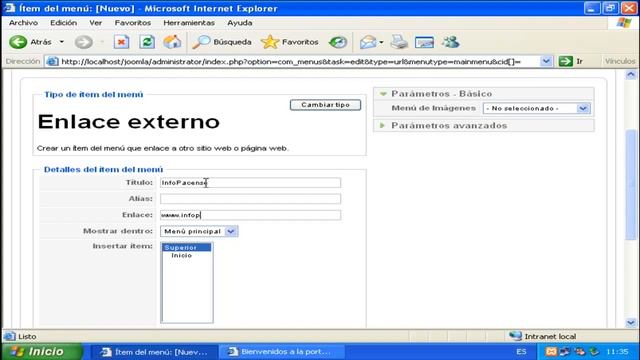Click the ES language indicator

pos(521,351)
